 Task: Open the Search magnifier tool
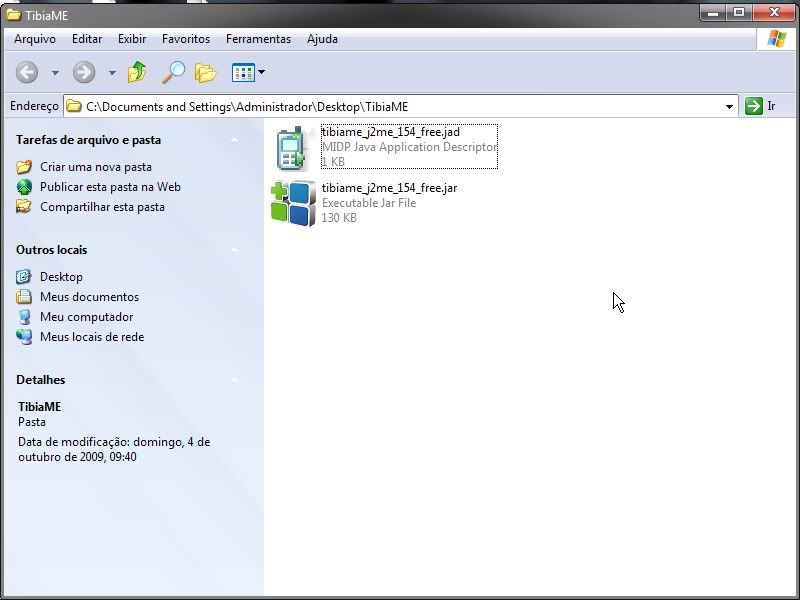pos(174,72)
